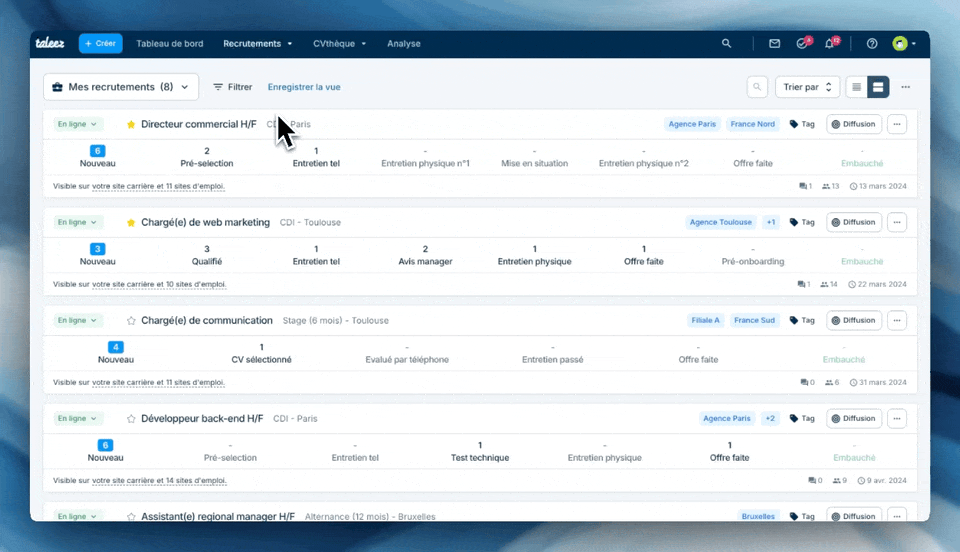The image size is (960, 552).
Task: Open comments icon on Directeur commercial row
Action: 805,186
